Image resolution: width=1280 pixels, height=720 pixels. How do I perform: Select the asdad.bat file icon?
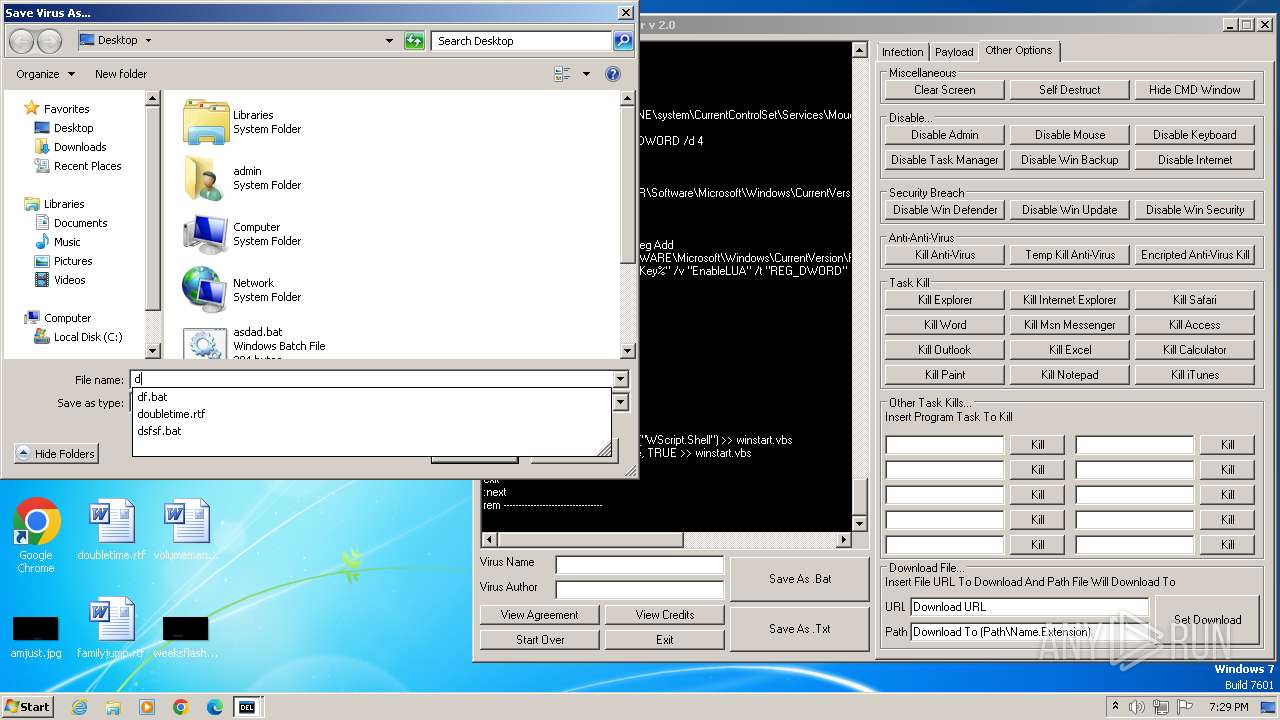click(206, 342)
